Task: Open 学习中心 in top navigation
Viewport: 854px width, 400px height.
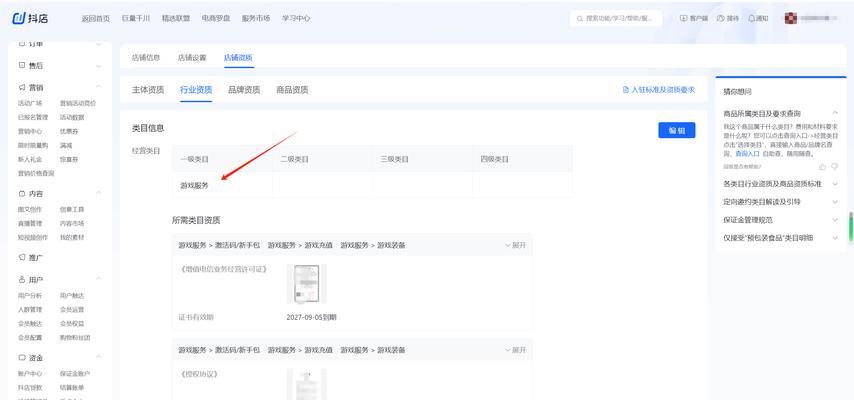Action: 296,19
